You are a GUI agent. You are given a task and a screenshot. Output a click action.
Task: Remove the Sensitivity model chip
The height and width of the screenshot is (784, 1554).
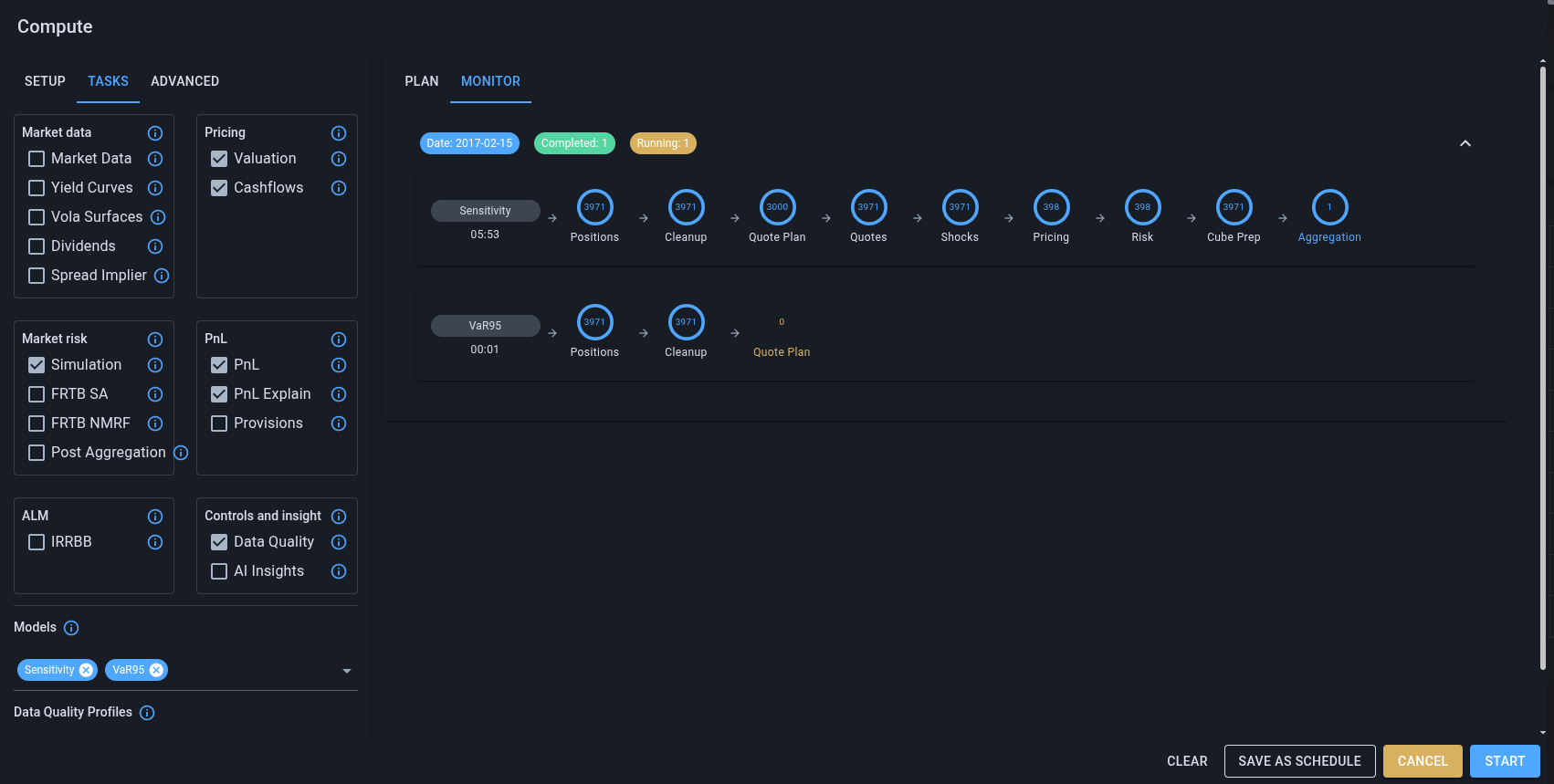tap(86, 670)
